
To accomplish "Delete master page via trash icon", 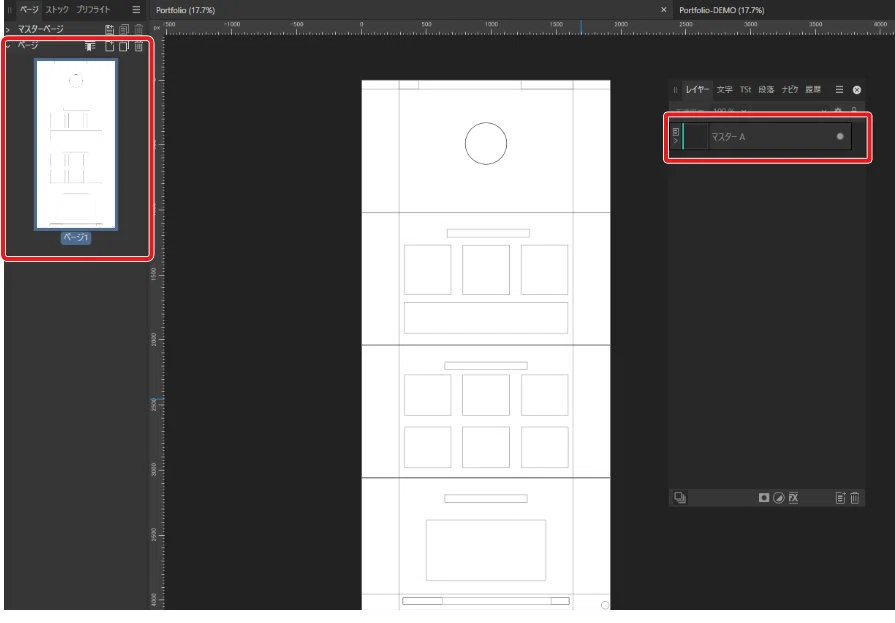I will click(139, 29).
